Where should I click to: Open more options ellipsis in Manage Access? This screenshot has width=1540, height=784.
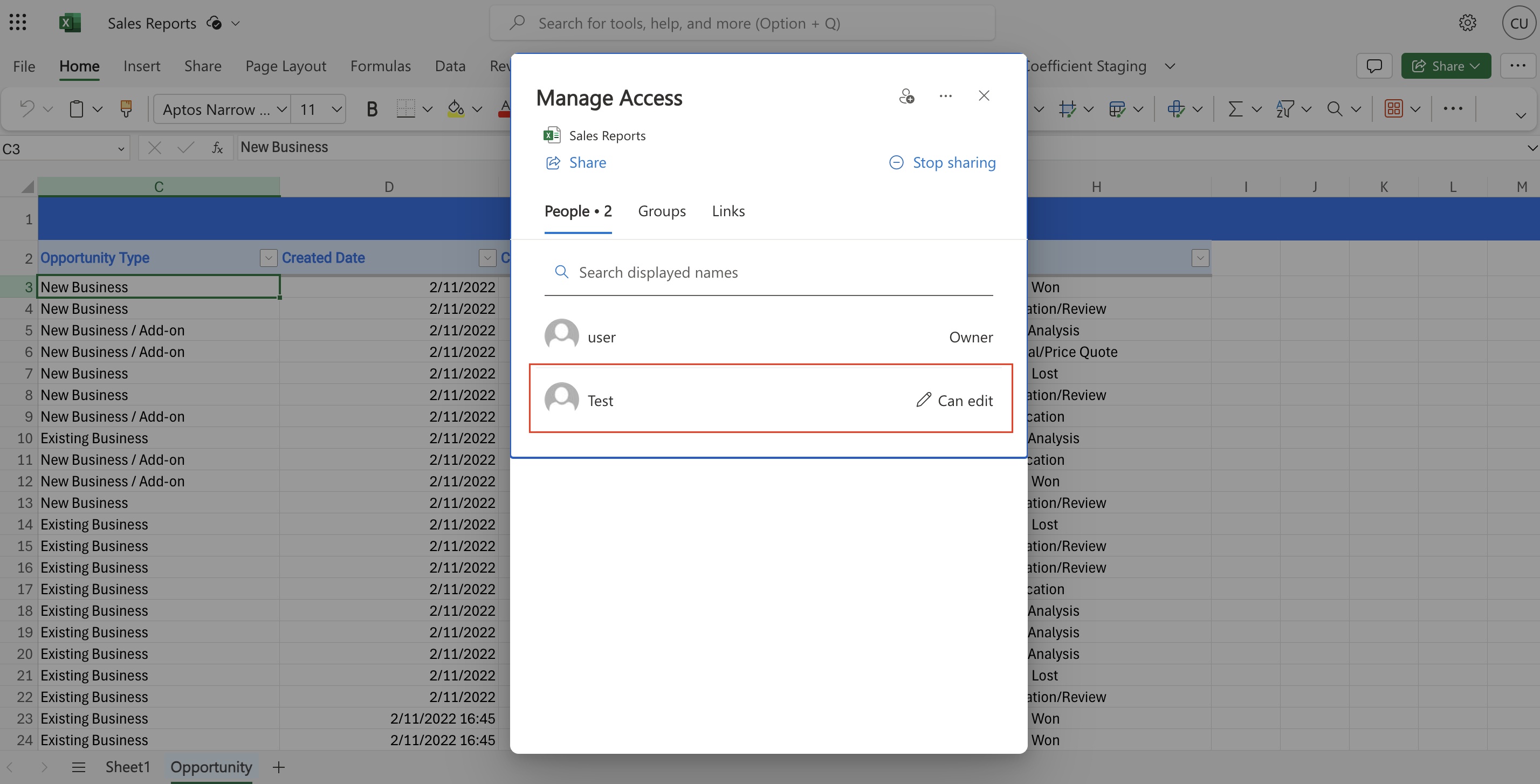[x=945, y=95]
